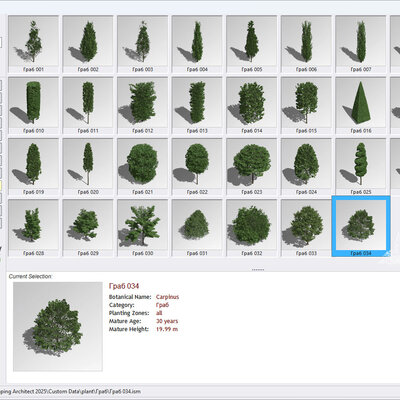Screen dimensions: 400x400
Task: Click the large Current Selection preview image
Action: (58, 327)
